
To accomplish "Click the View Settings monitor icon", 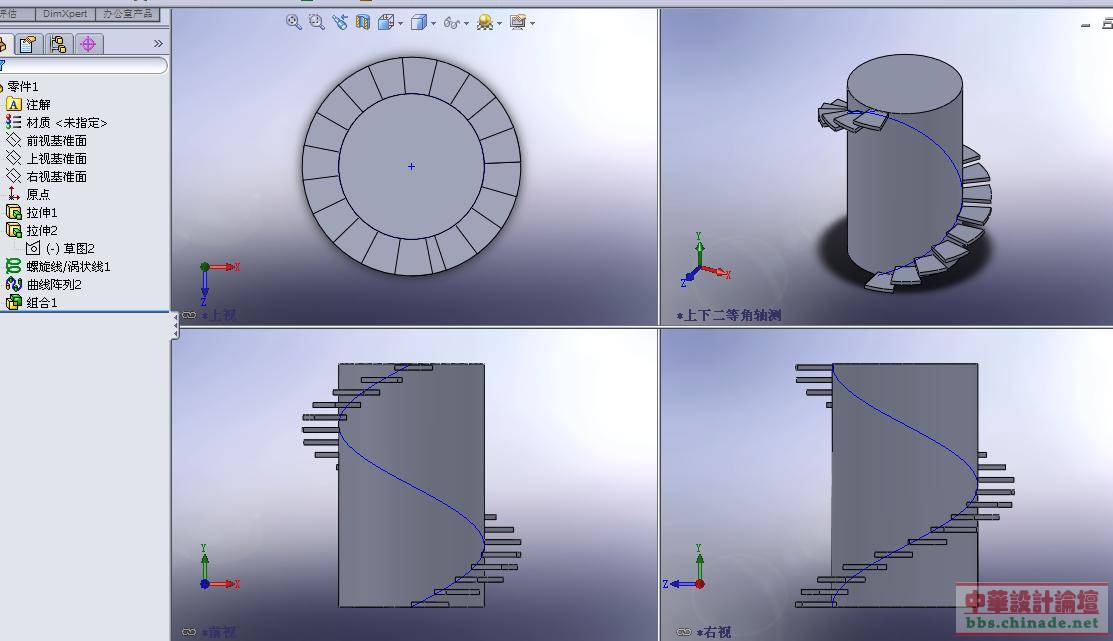I will (x=517, y=22).
